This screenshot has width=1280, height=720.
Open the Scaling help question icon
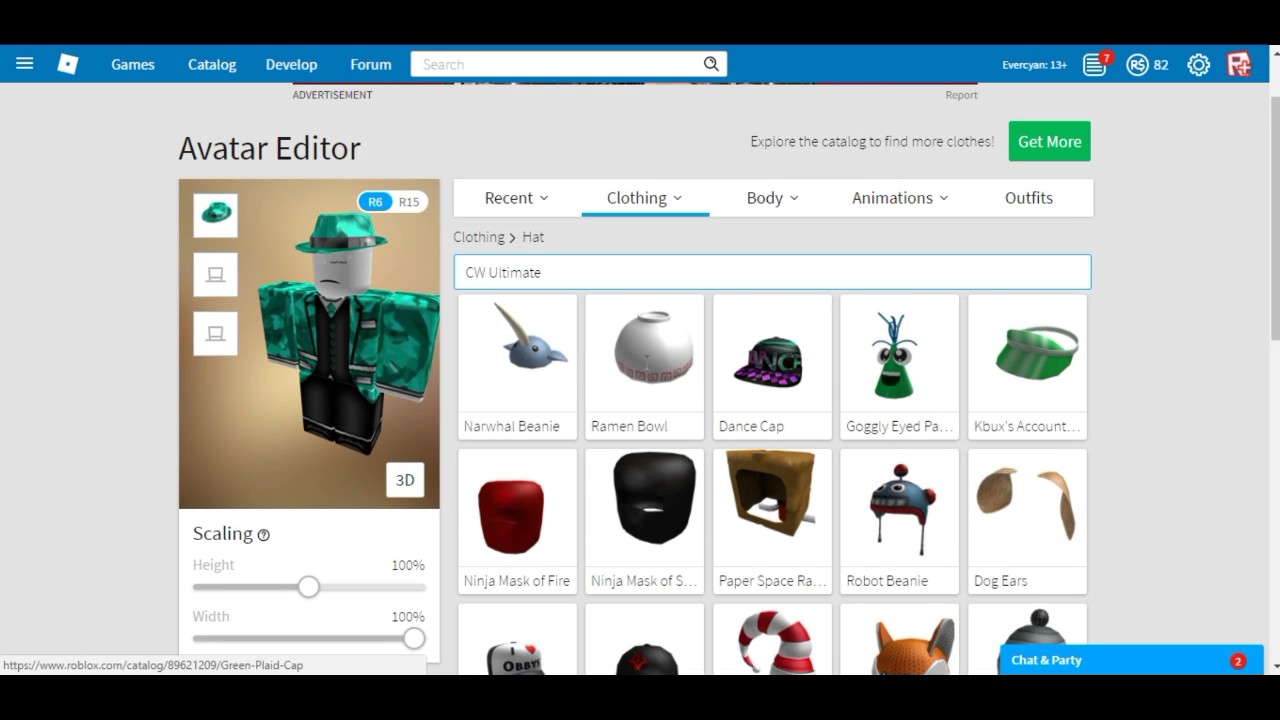(x=264, y=535)
